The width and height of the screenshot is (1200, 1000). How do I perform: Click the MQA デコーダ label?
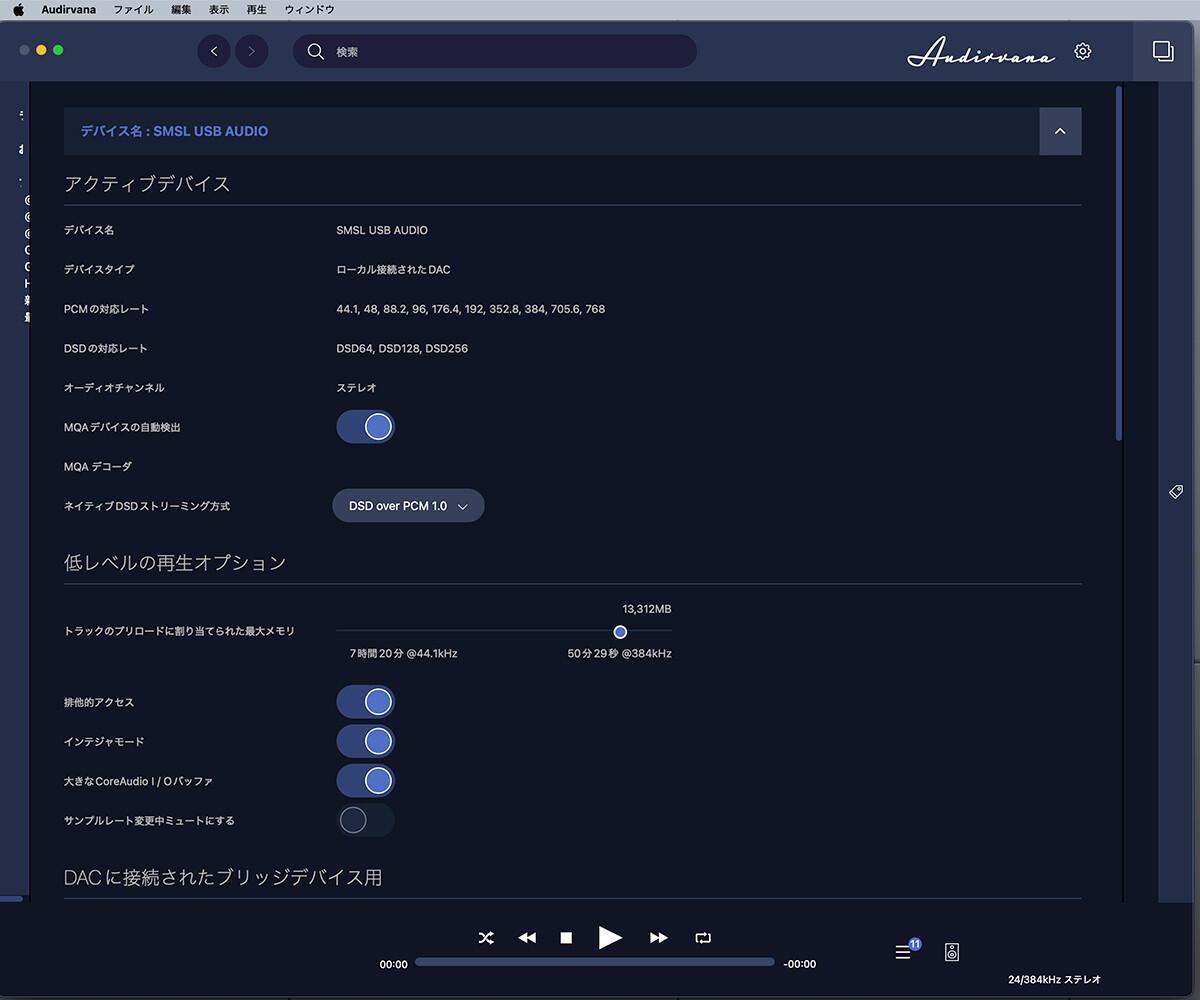[x=98, y=466]
